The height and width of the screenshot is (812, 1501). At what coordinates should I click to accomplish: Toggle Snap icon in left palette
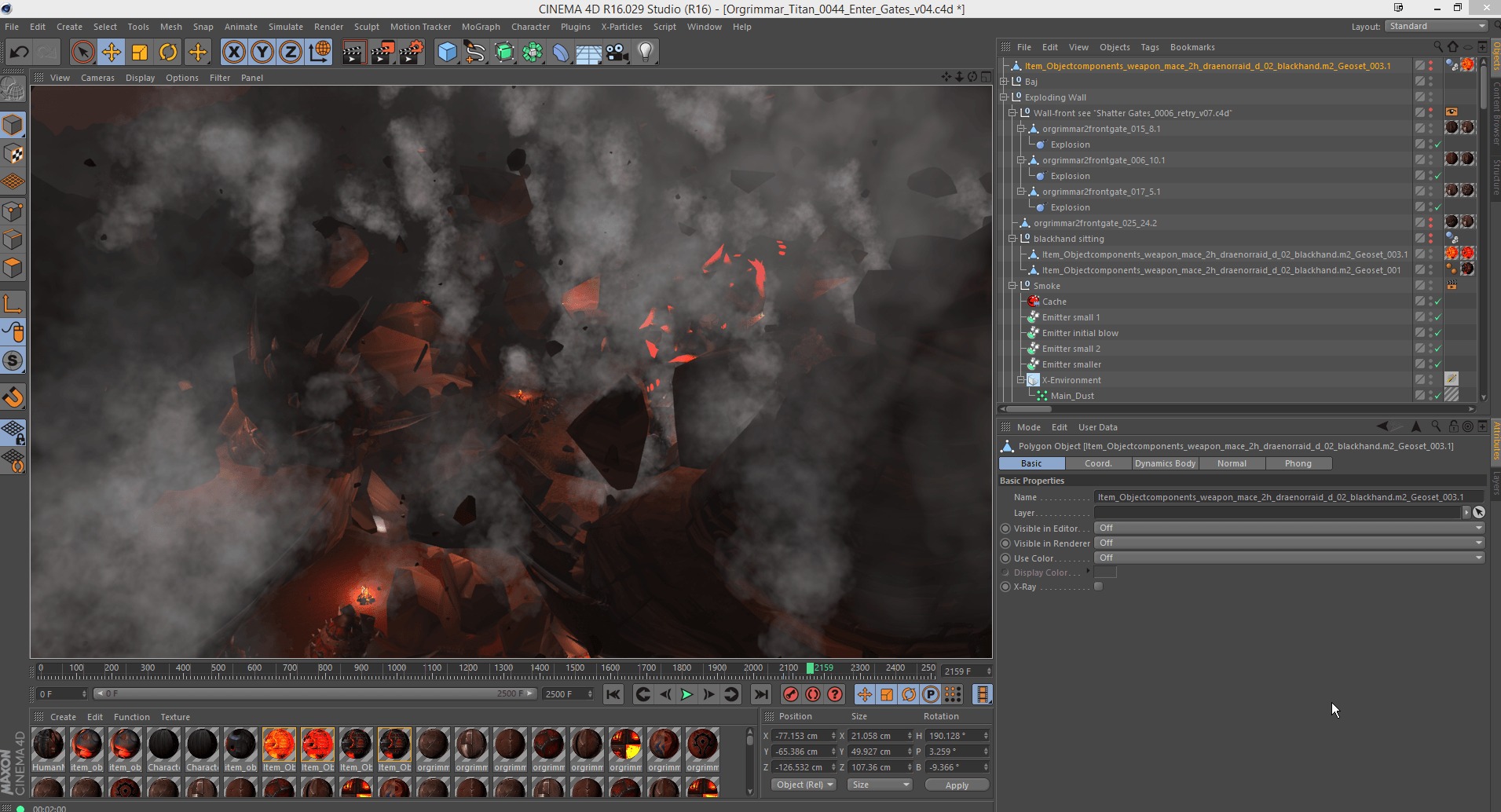coord(13,360)
